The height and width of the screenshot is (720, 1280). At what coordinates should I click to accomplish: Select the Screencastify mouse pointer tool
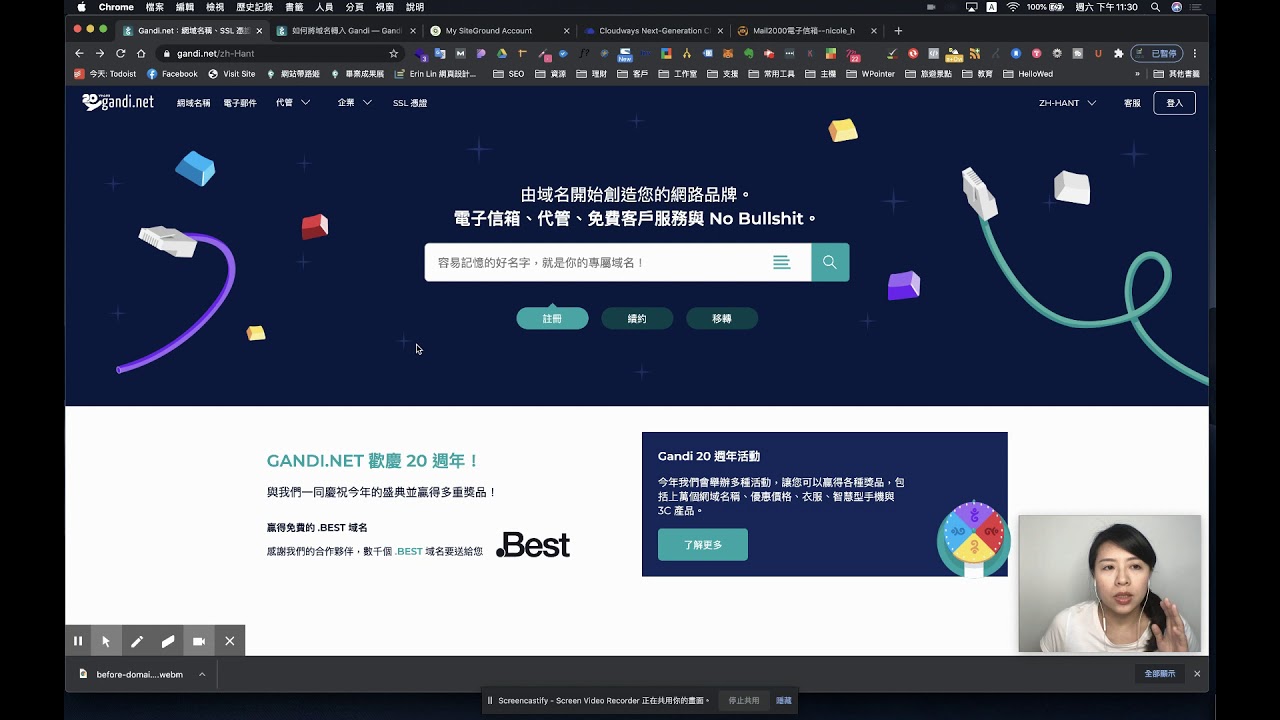pyautogui.click(x=106, y=641)
